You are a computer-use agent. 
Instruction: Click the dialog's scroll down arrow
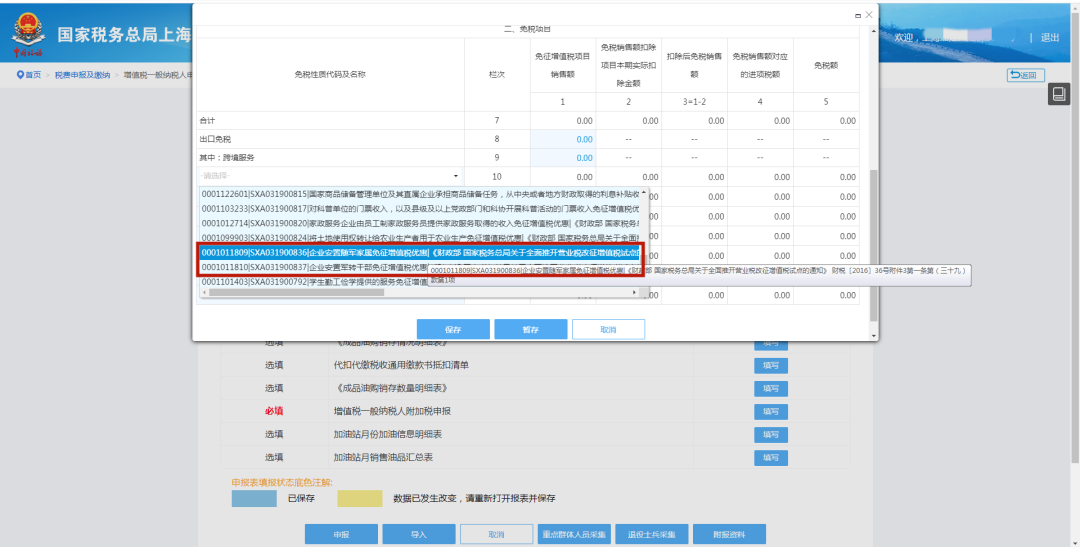(874, 336)
